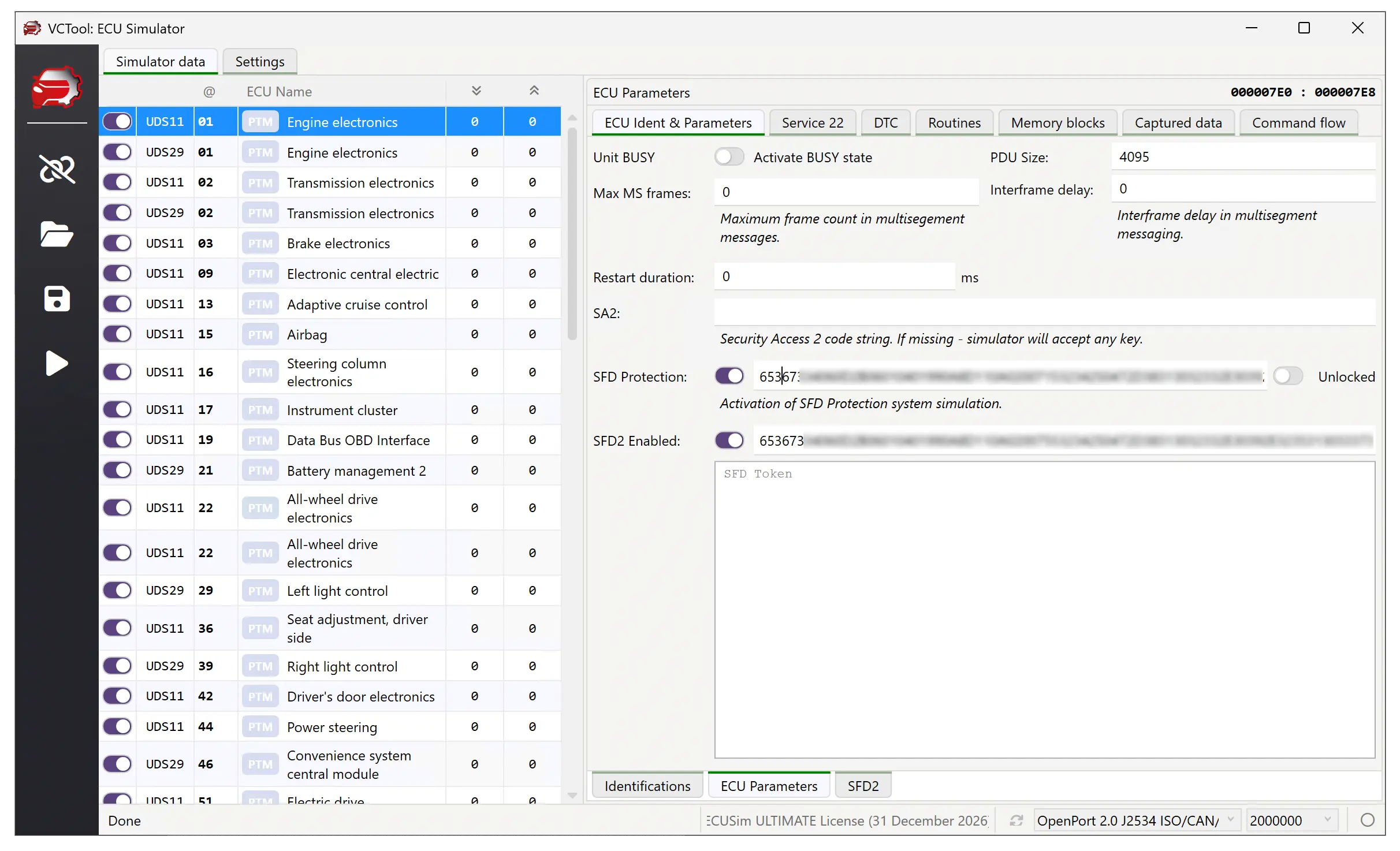
Task: Click the circle status indicator at bottom right
Action: pyautogui.click(x=1367, y=820)
